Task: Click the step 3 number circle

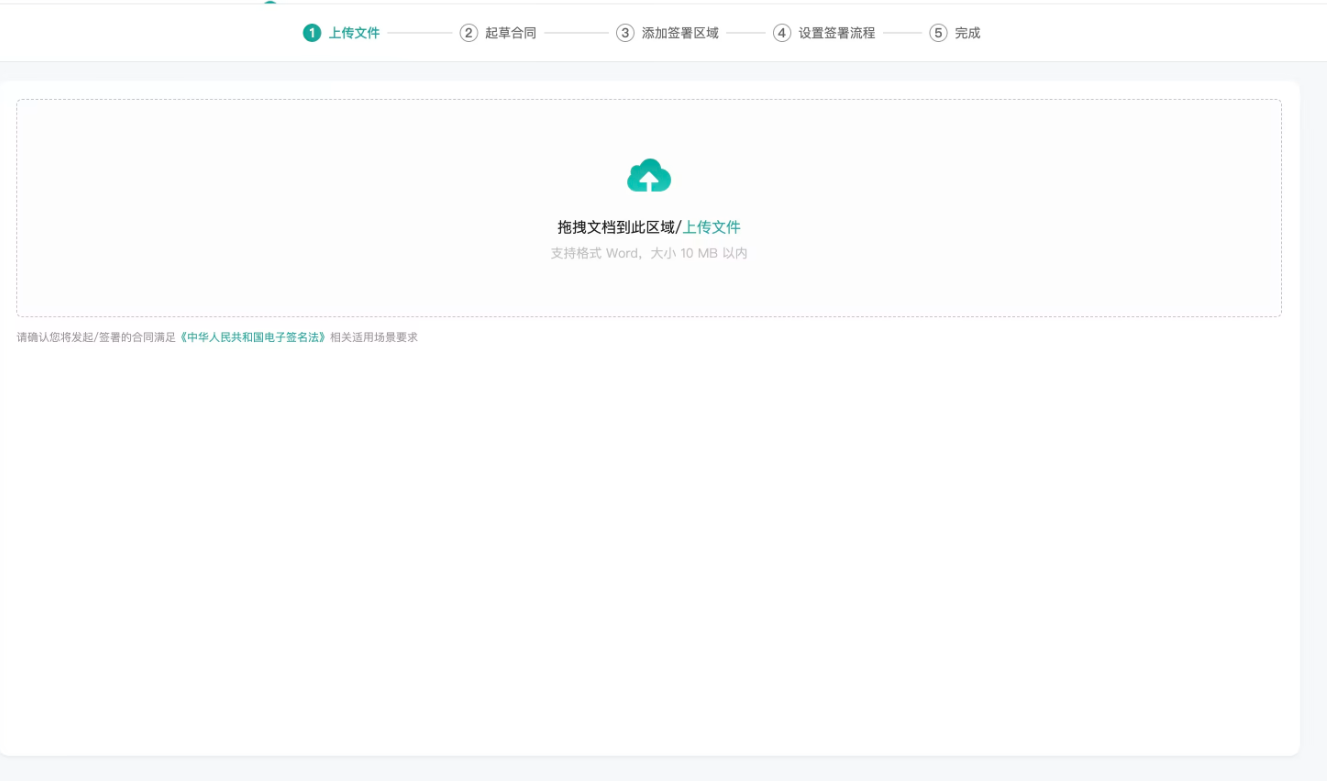Action: tap(625, 33)
